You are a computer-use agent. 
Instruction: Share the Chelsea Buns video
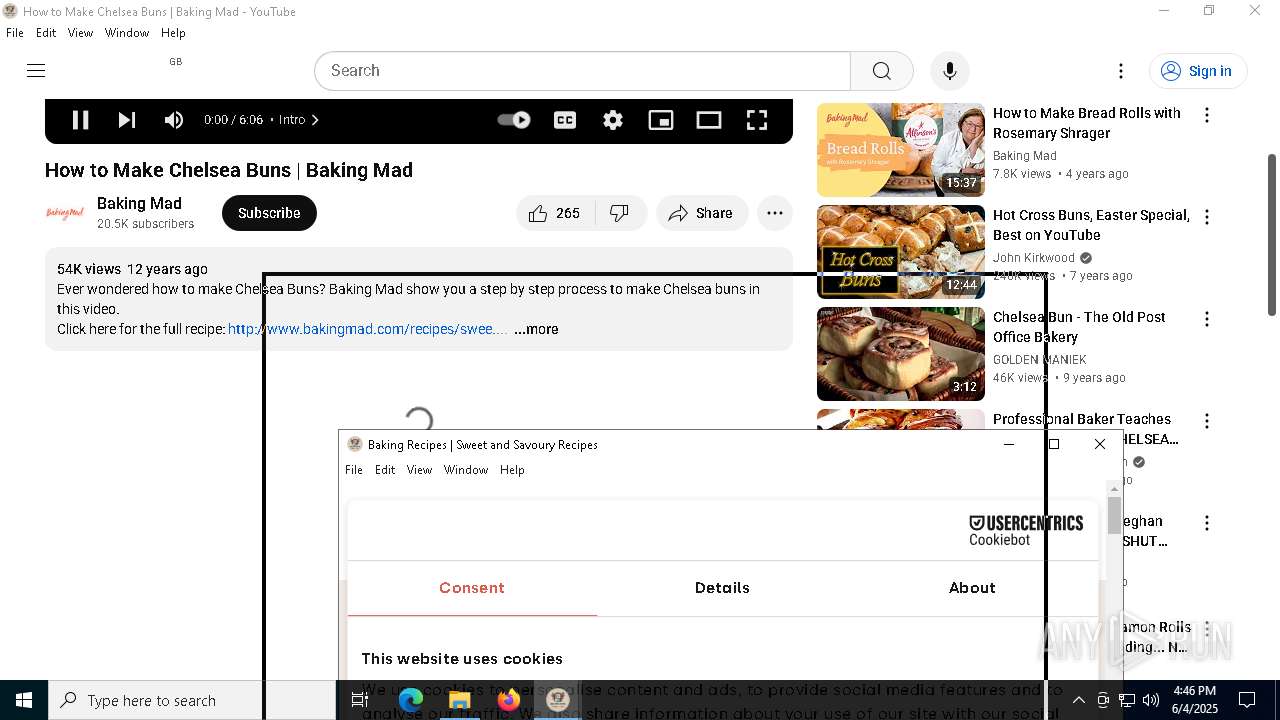702,213
